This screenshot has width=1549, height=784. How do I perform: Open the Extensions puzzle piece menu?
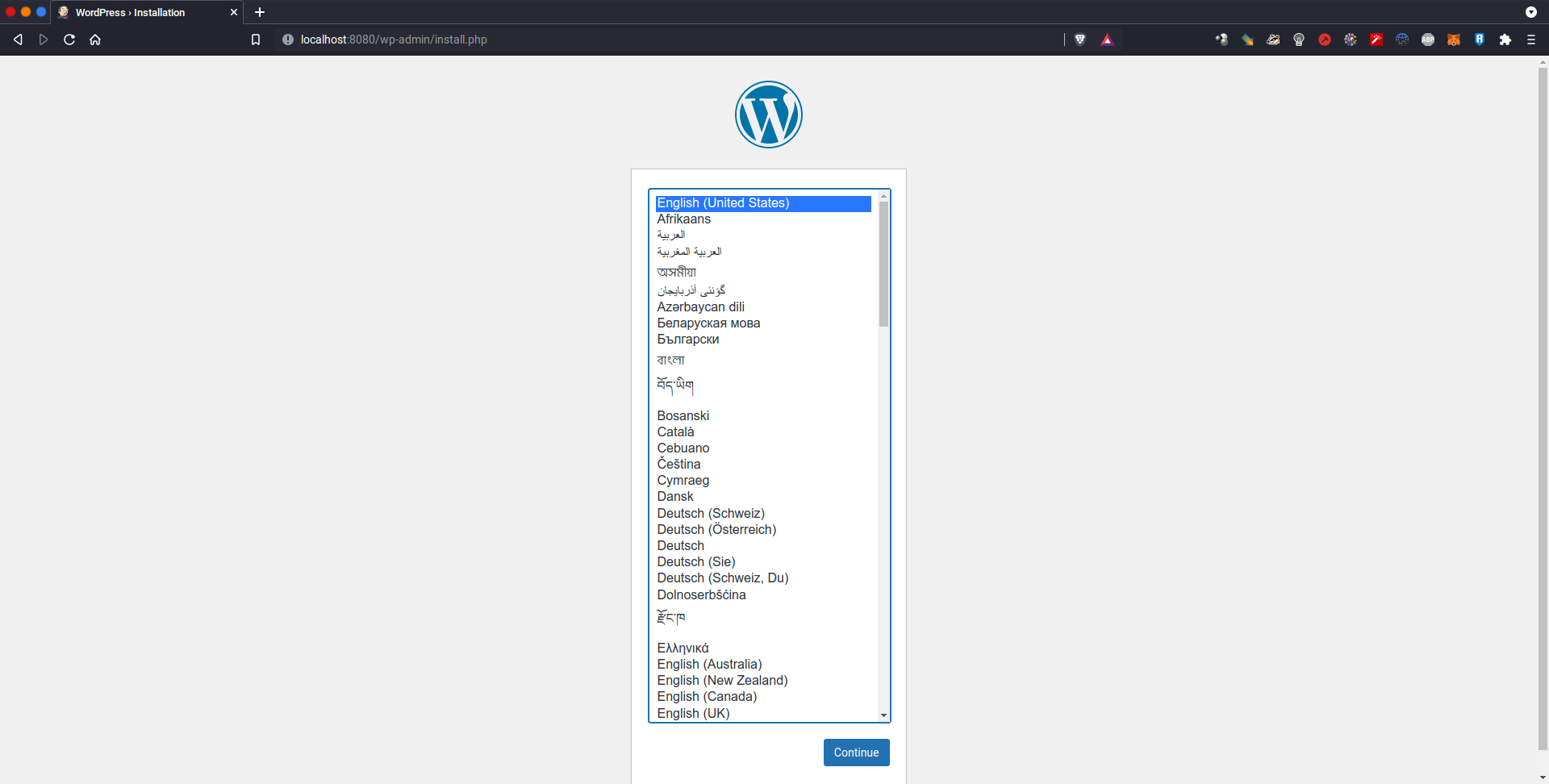click(x=1505, y=40)
